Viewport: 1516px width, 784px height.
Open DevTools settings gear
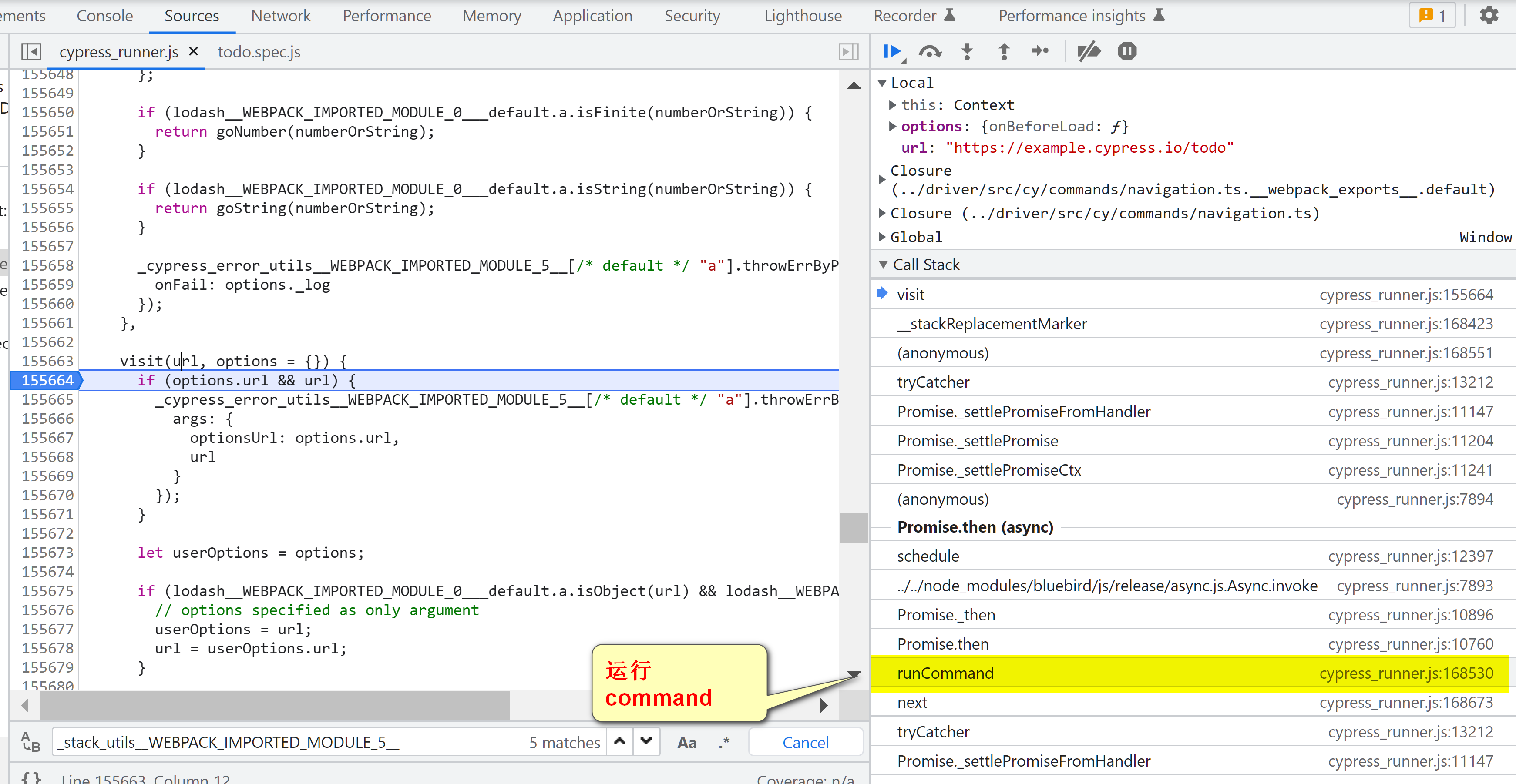[1489, 15]
